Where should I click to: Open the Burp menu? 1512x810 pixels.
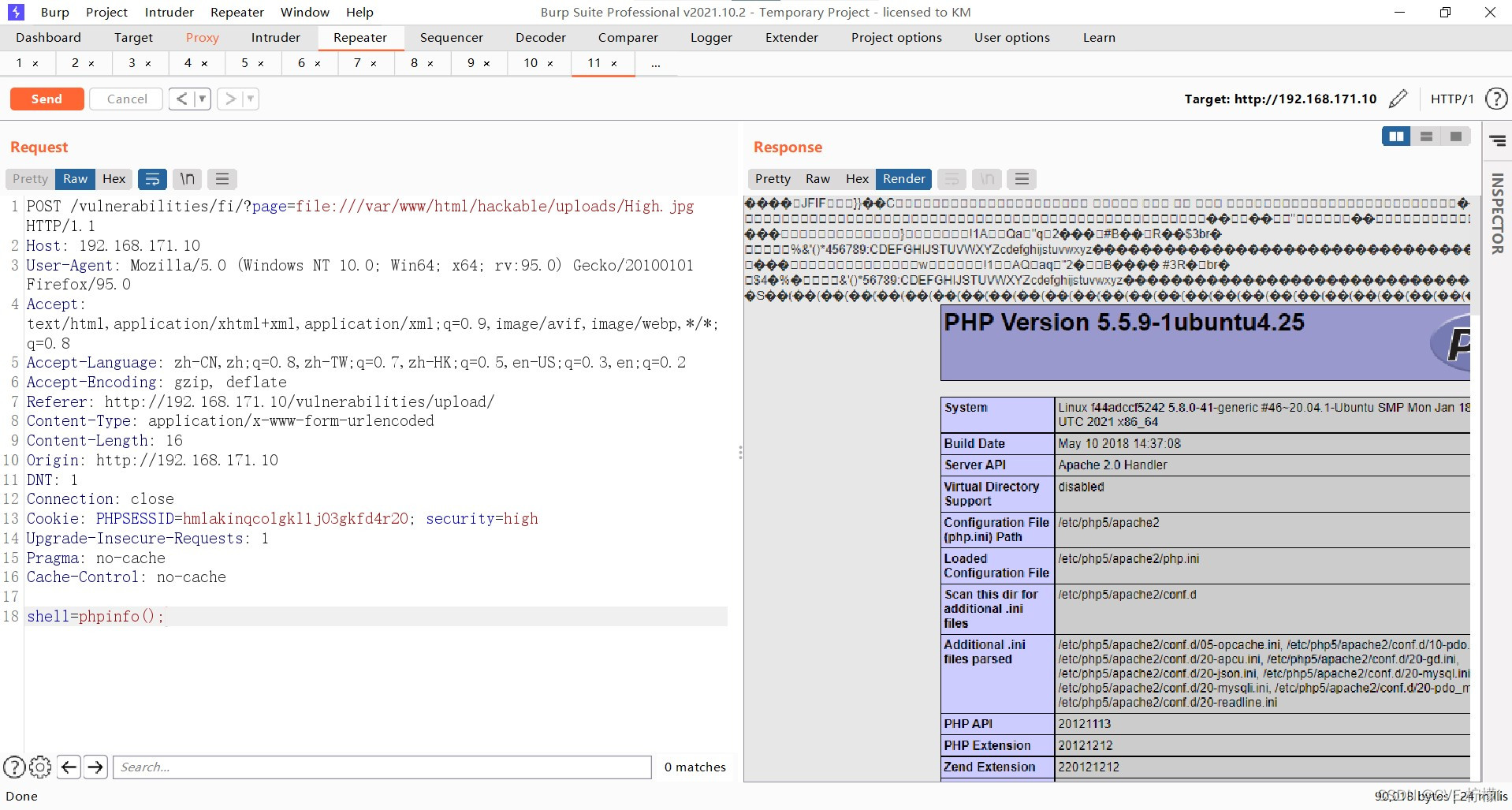pos(55,12)
